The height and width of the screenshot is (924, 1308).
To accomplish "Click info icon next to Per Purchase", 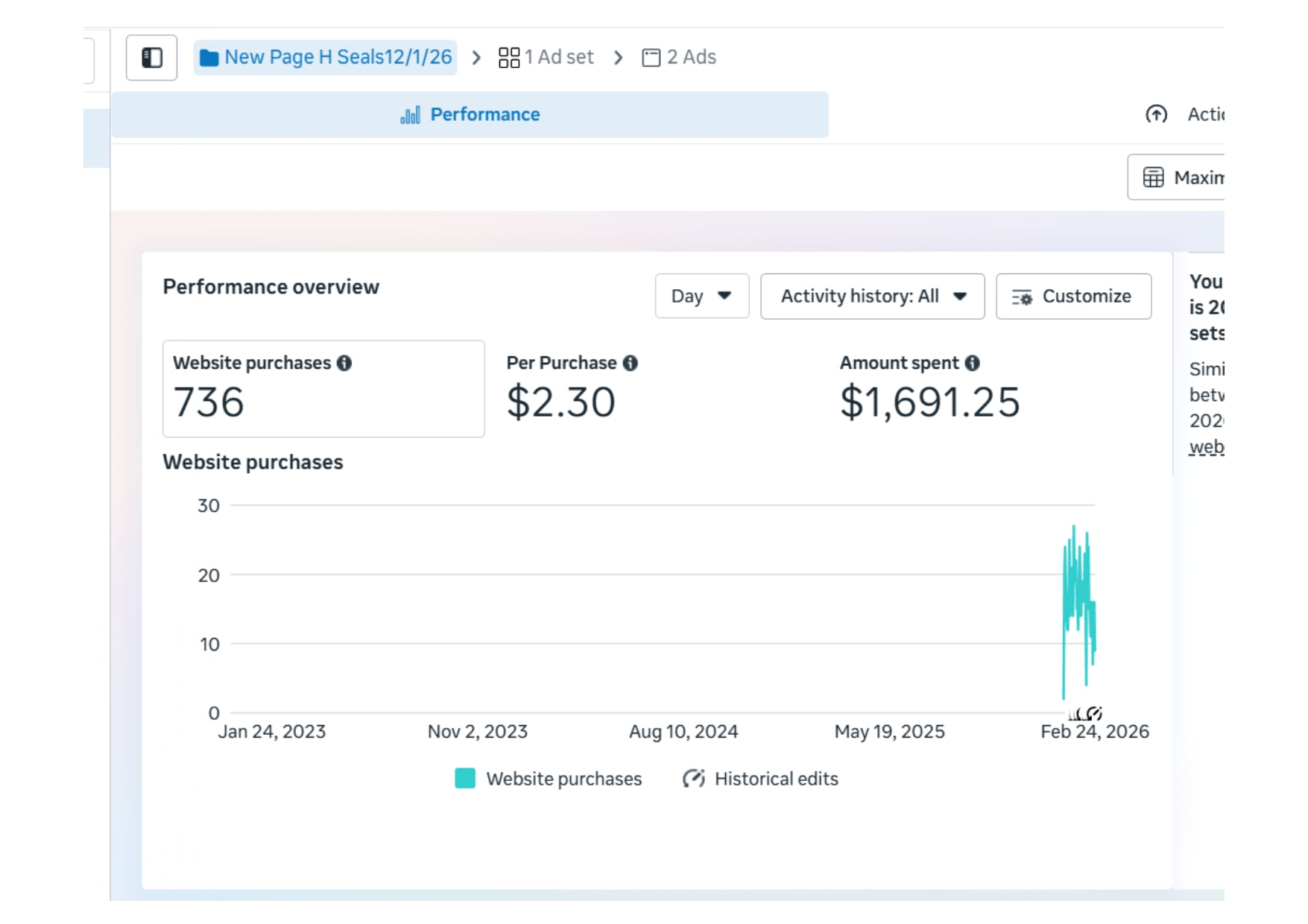I will (631, 363).
